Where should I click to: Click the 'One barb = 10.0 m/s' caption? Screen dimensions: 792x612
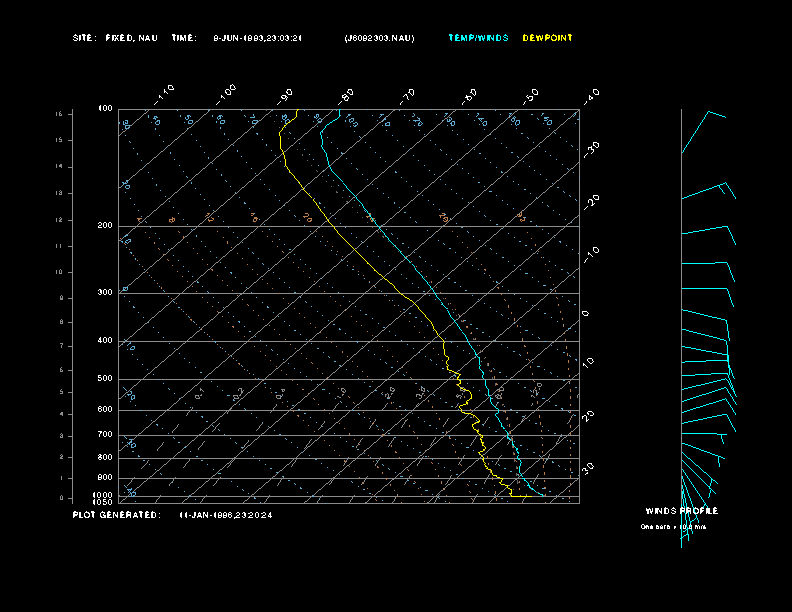pyautogui.click(x=673, y=526)
